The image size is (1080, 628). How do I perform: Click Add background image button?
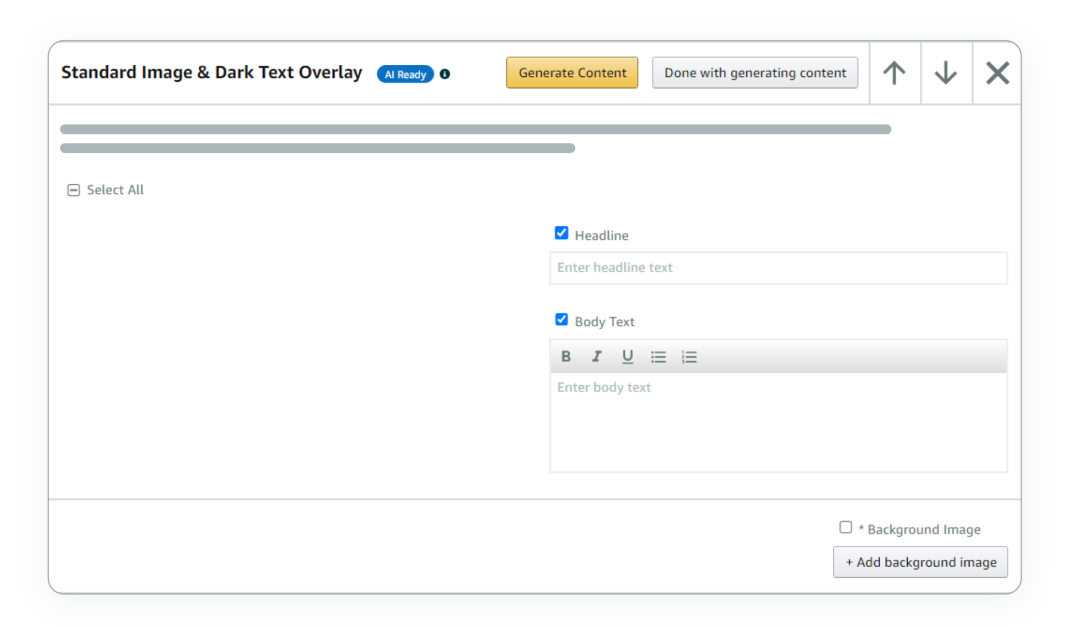click(920, 562)
